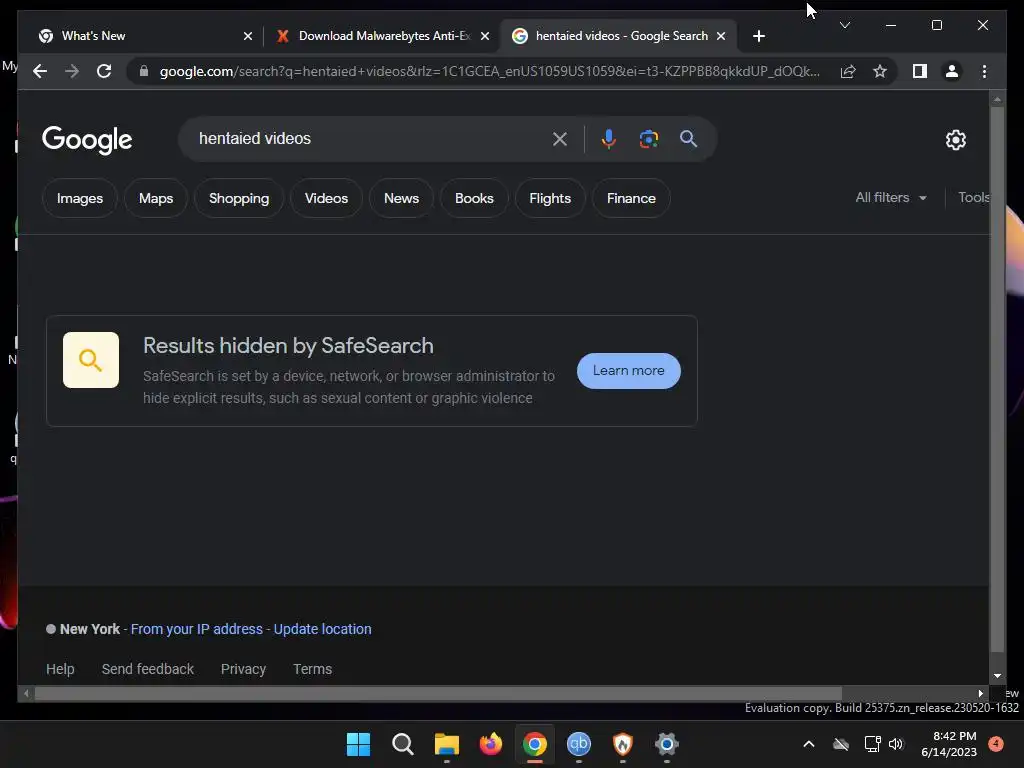The height and width of the screenshot is (768, 1024).
Task: Share this page from address bar
Action: coord(848,71)
